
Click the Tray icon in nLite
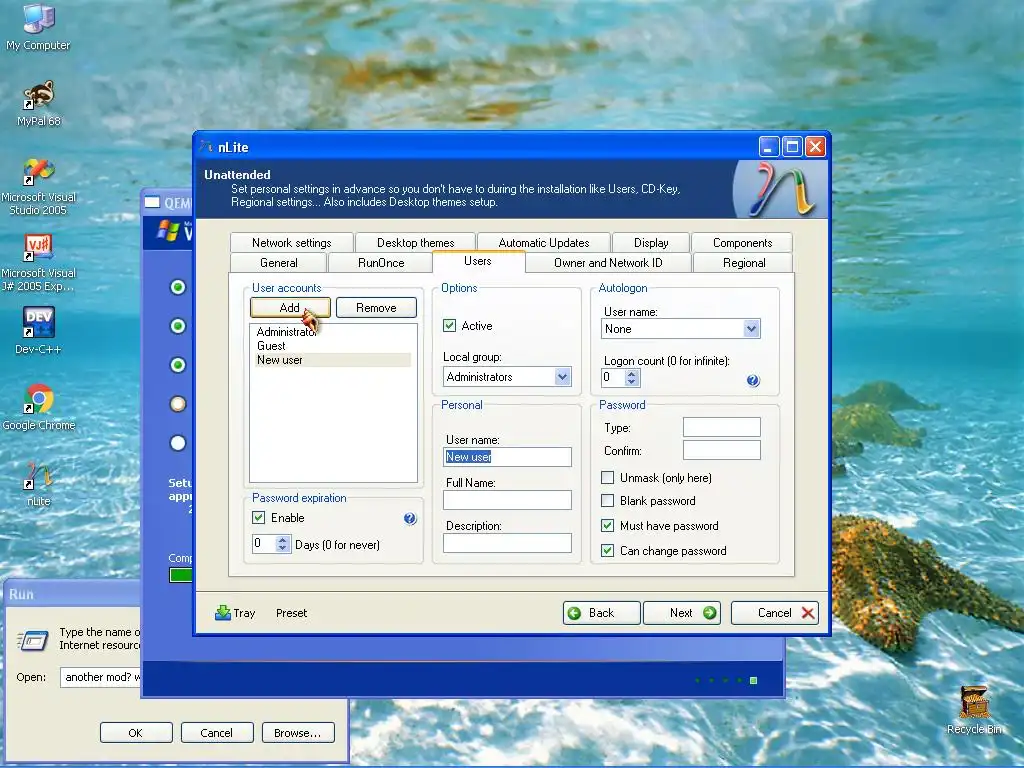[x=223, y=613]
